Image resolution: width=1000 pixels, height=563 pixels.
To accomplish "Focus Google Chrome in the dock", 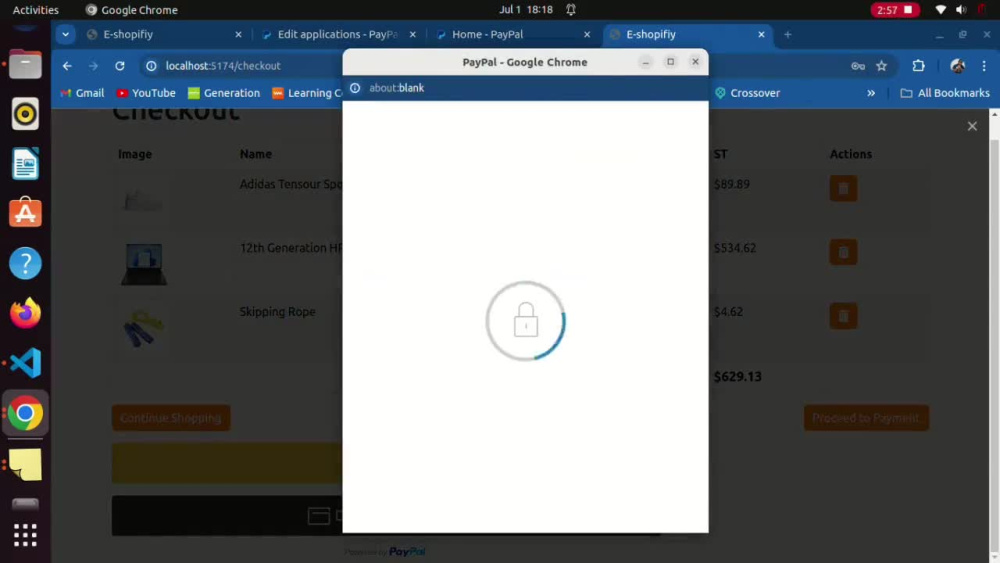I will click(25, 413).
